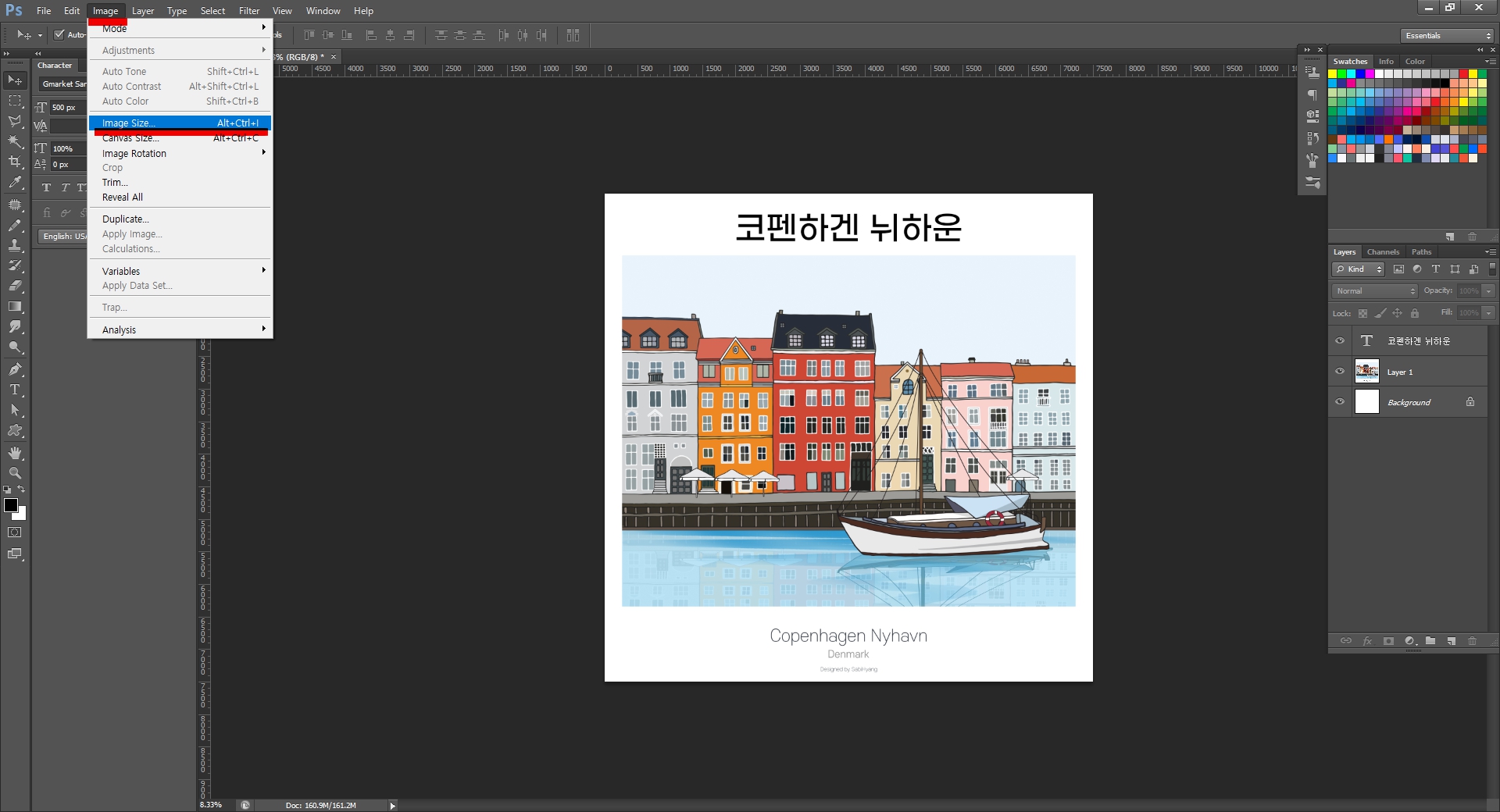Open the blending mode dropdown showing Normal
This screenshot has width=1500, height=812.
pos(1373,290)
